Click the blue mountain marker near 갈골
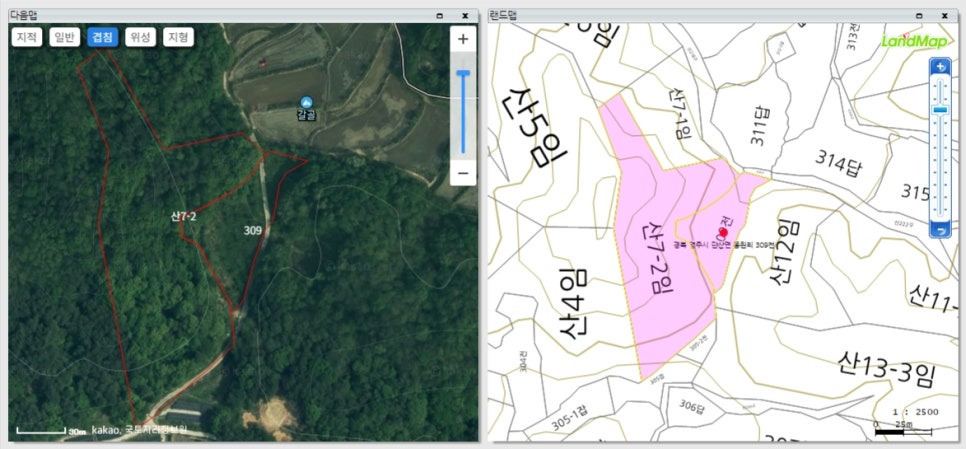The image size is (966, 449). coord(306,102)
